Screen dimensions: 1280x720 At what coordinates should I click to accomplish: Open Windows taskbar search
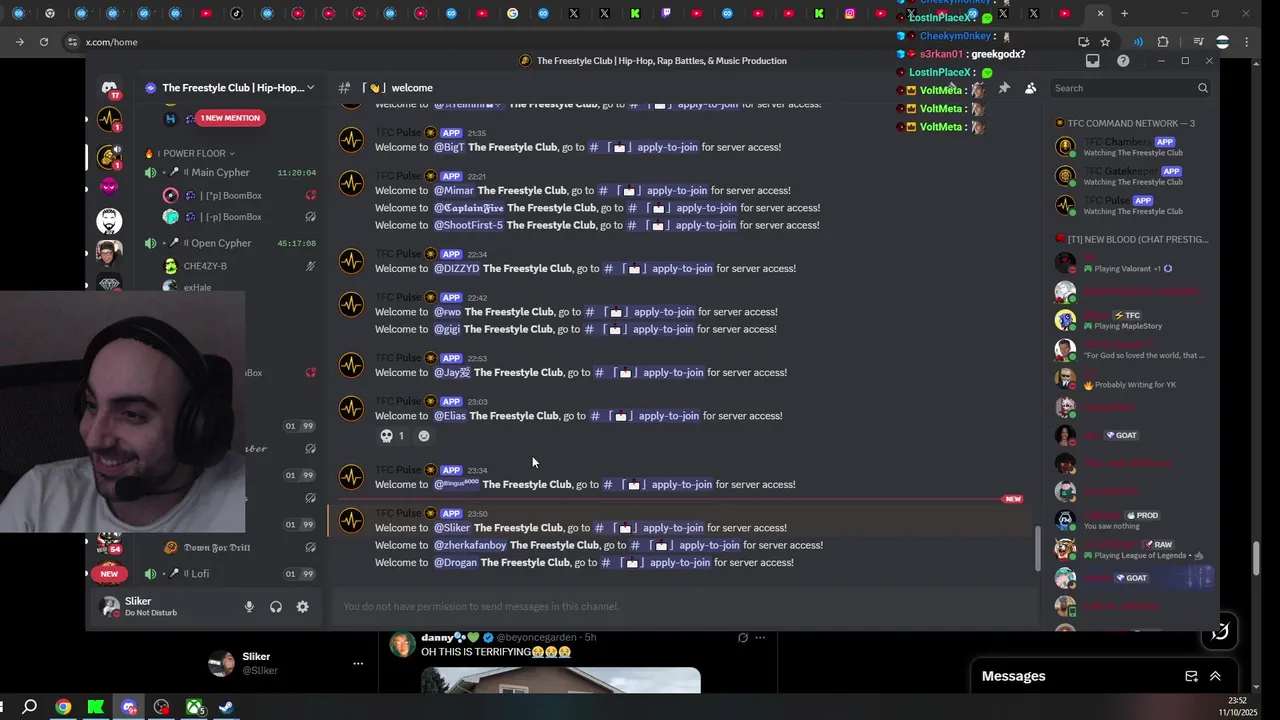(x=30, y=707)
